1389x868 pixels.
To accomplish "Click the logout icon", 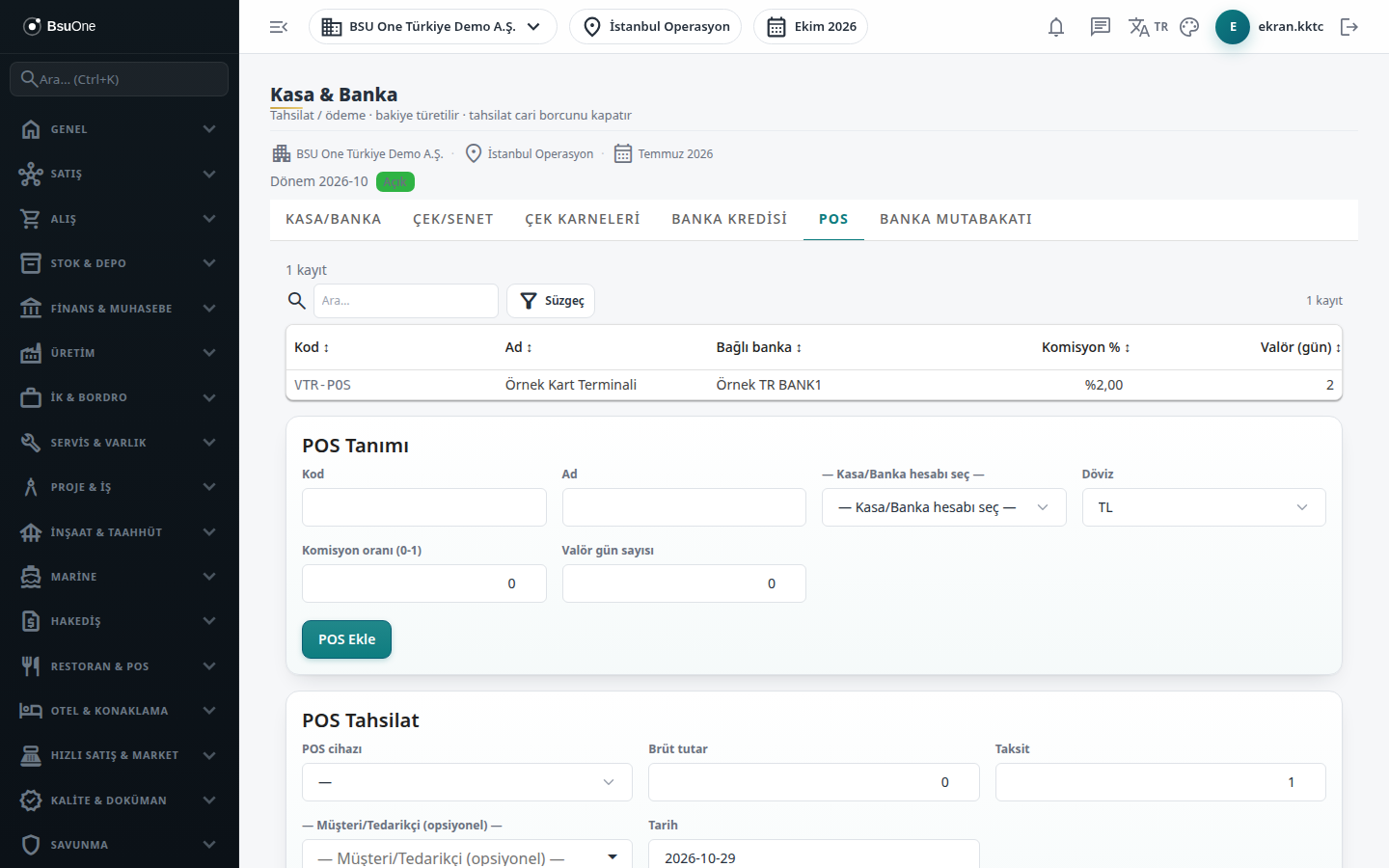I will click(x=1349, y=27).
